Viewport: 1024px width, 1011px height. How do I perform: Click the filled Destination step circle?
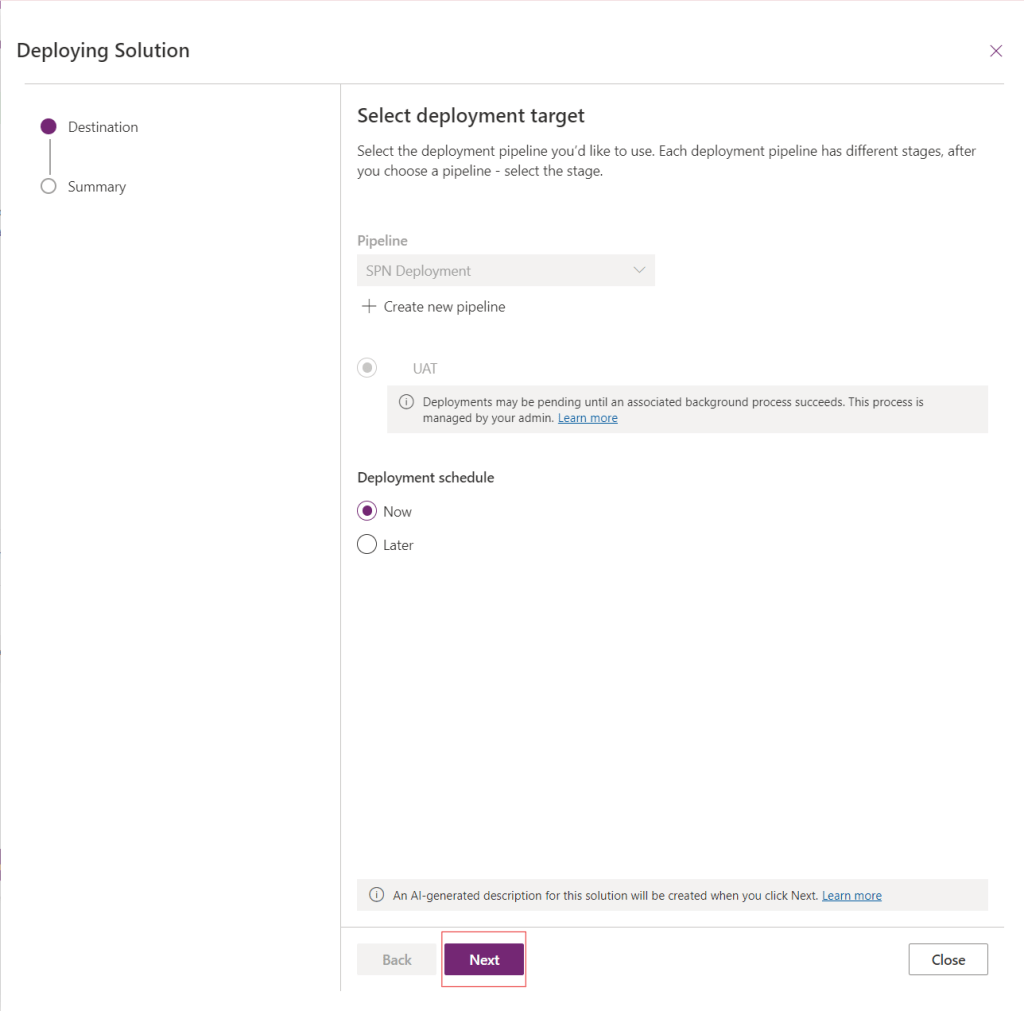tap(48, 126)
